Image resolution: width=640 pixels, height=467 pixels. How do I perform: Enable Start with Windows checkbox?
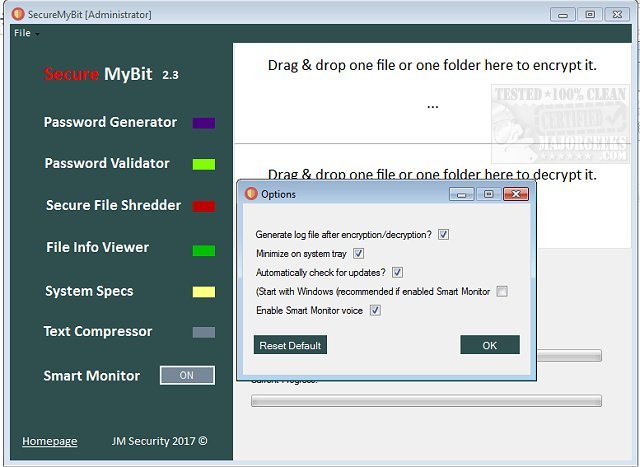click(502, 291)
